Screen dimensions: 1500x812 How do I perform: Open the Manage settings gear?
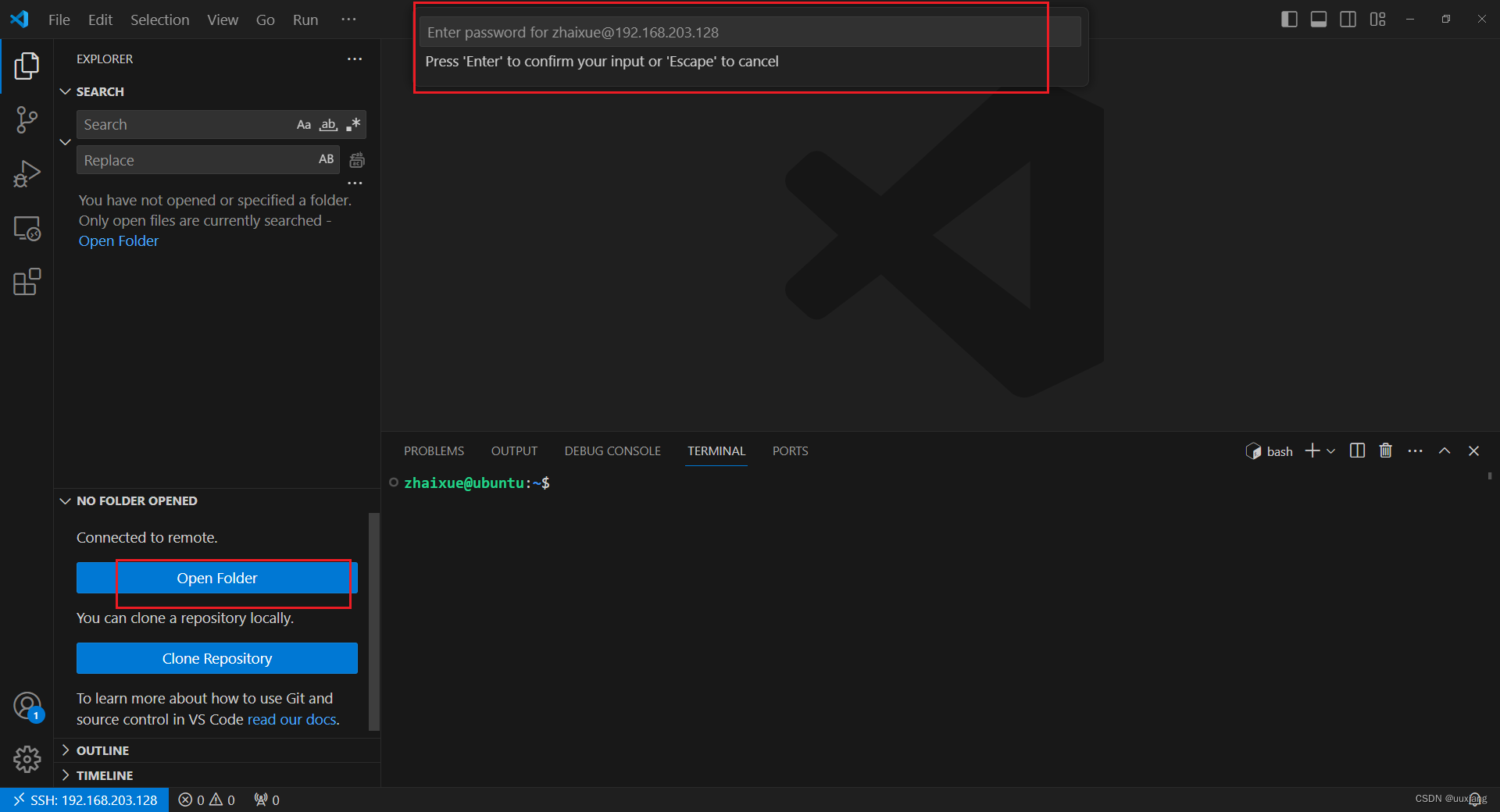[27, 759]
